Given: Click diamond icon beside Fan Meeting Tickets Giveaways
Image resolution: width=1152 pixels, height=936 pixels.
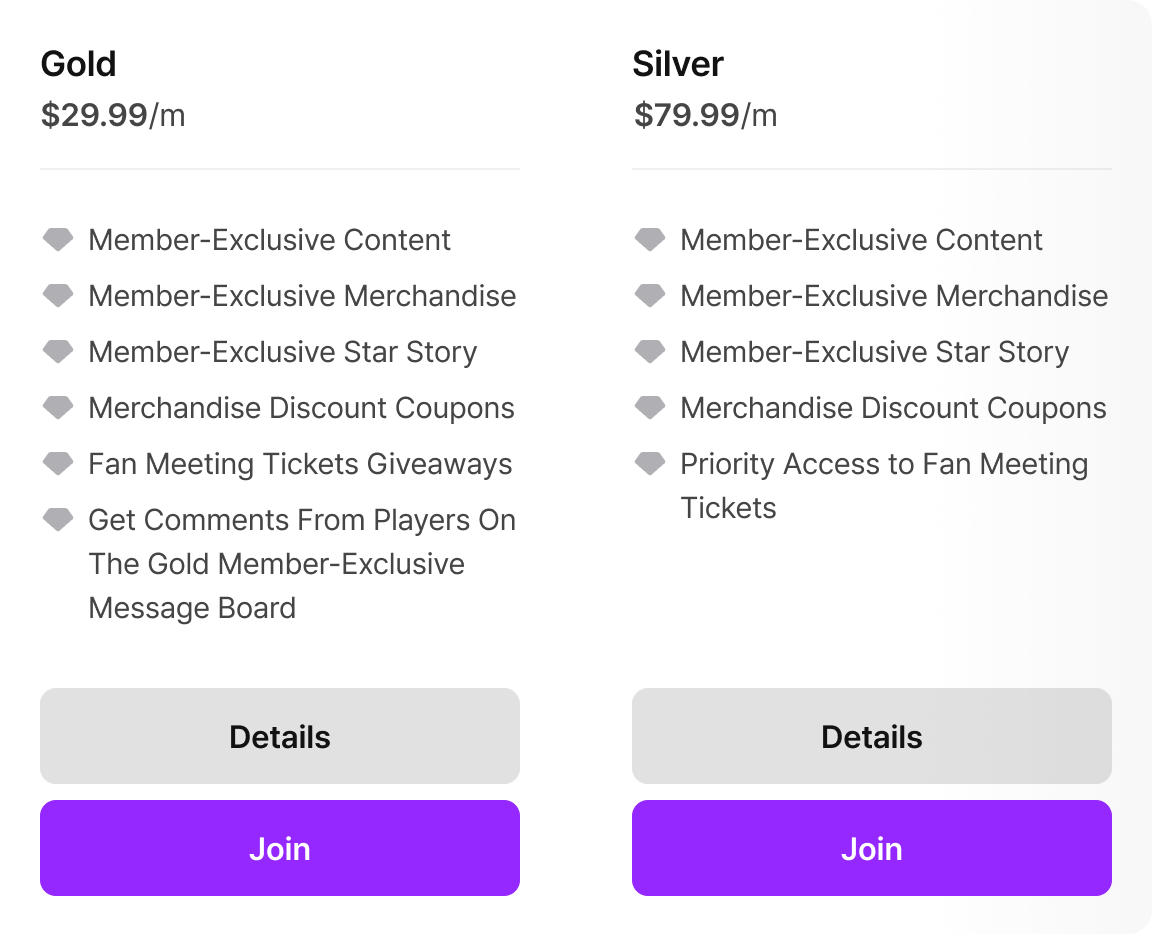Looking at the screenshot, I should click(x=58, y=464).
